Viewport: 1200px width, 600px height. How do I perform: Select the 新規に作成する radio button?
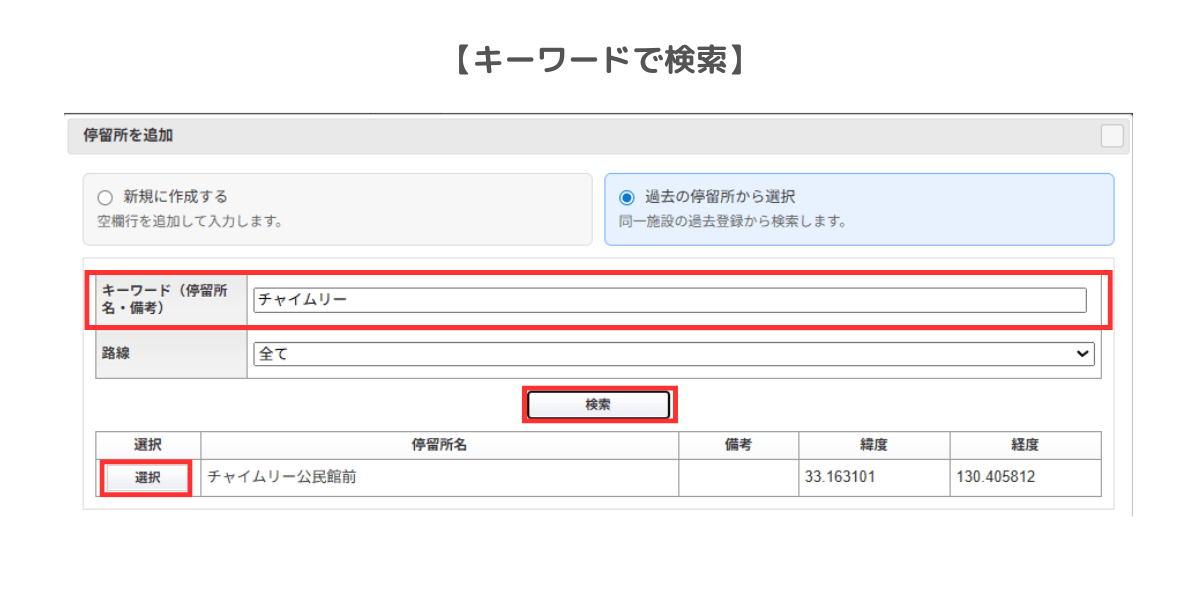click(x=105, y=198)
